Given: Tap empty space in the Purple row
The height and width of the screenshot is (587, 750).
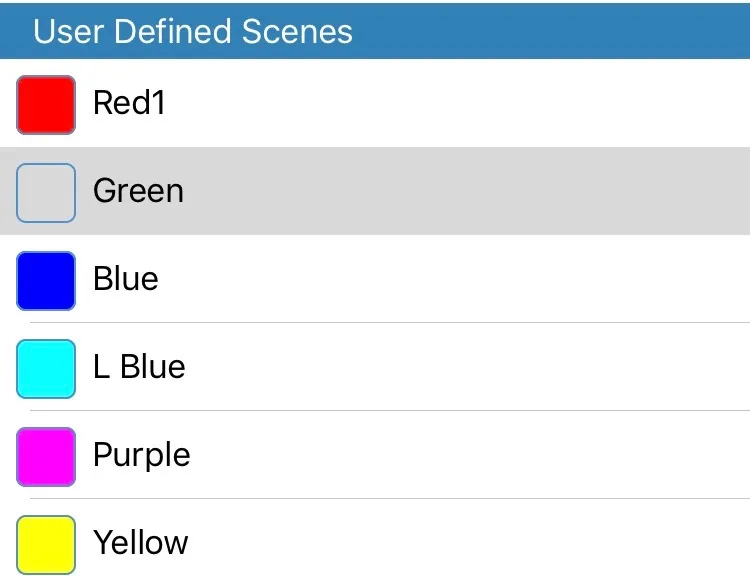Looking at the screenshot, I should (480, 456).
